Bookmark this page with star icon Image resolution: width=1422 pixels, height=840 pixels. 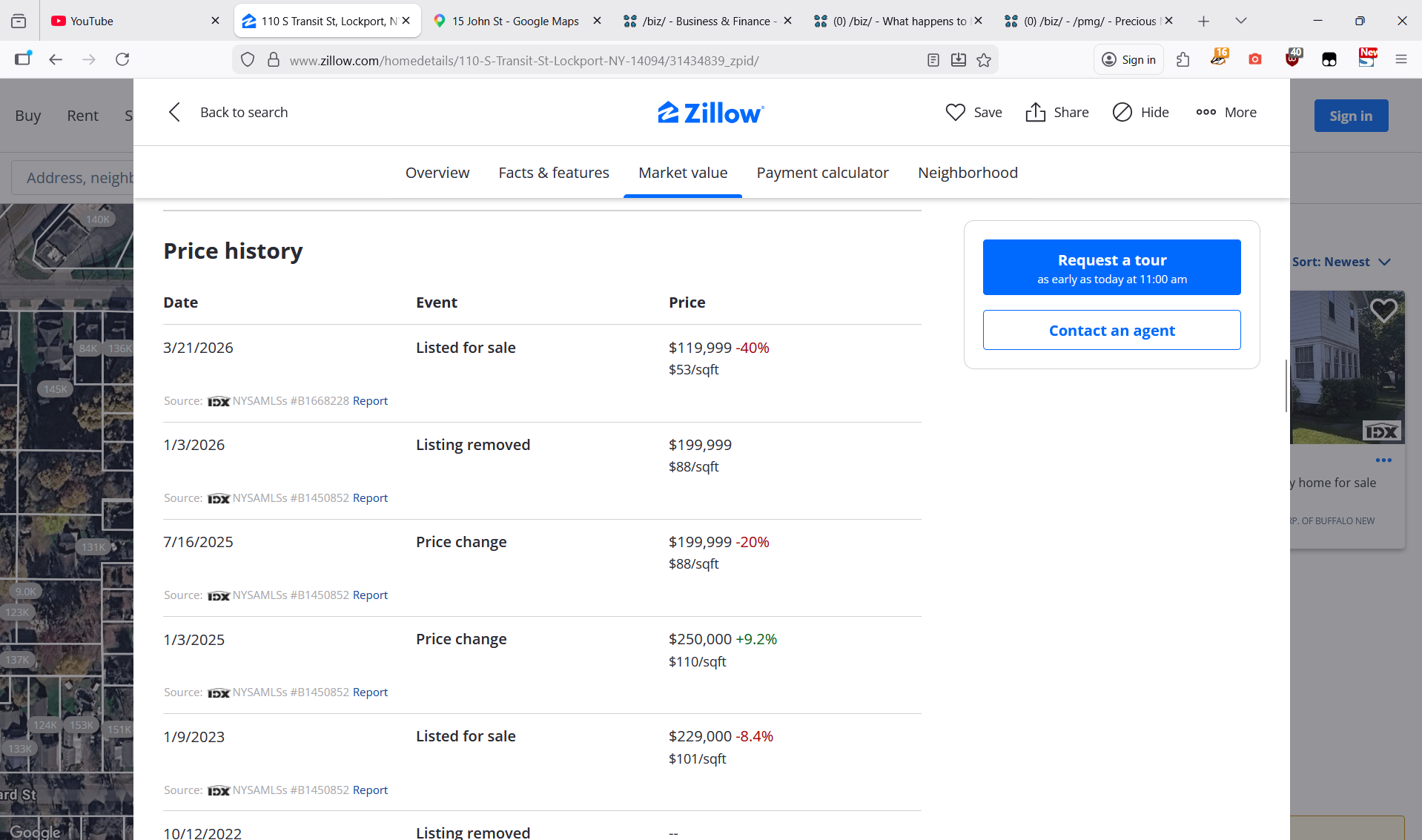pos(984,60)
